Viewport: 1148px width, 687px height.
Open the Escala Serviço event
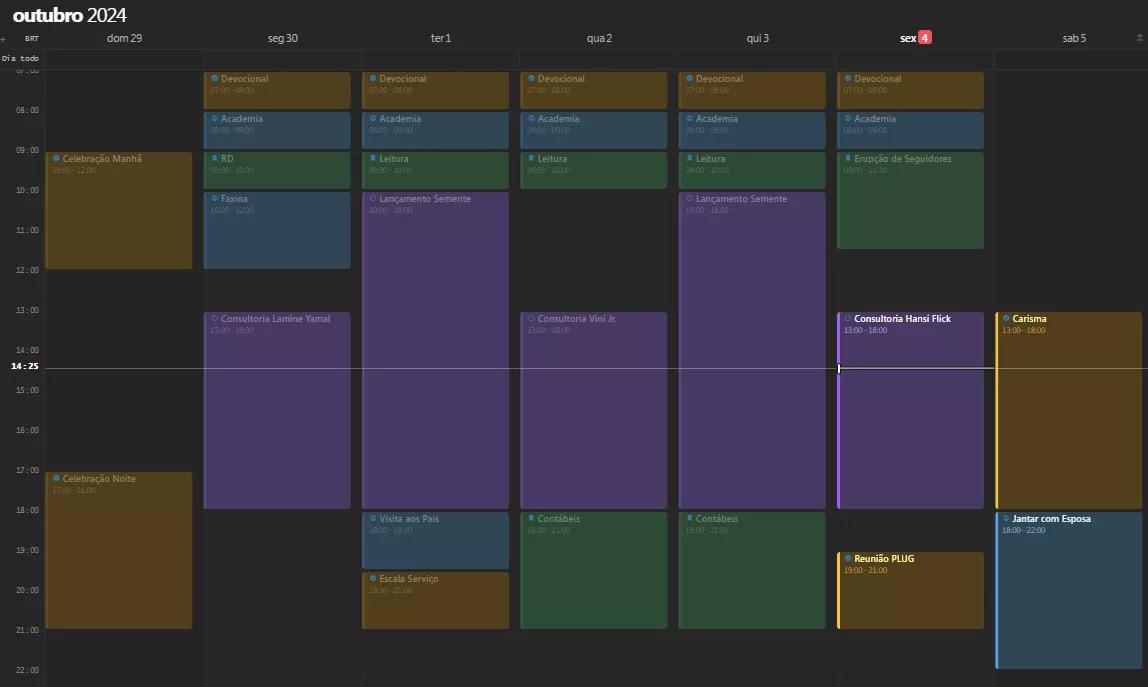pyautogui.click(x=435, y=600)
